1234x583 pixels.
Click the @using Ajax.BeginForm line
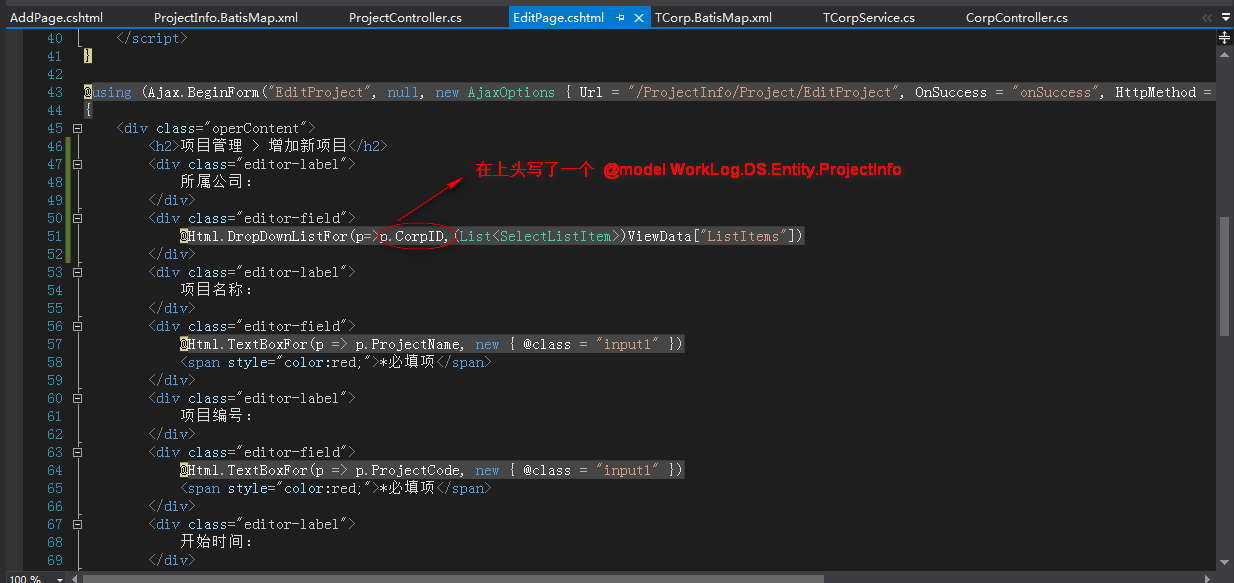click(650, 92)
